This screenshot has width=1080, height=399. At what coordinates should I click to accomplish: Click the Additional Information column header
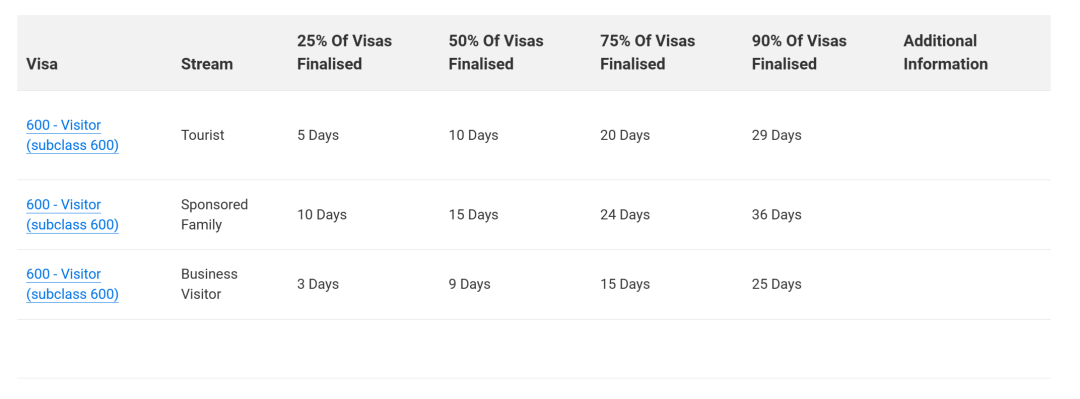[946, 52]
